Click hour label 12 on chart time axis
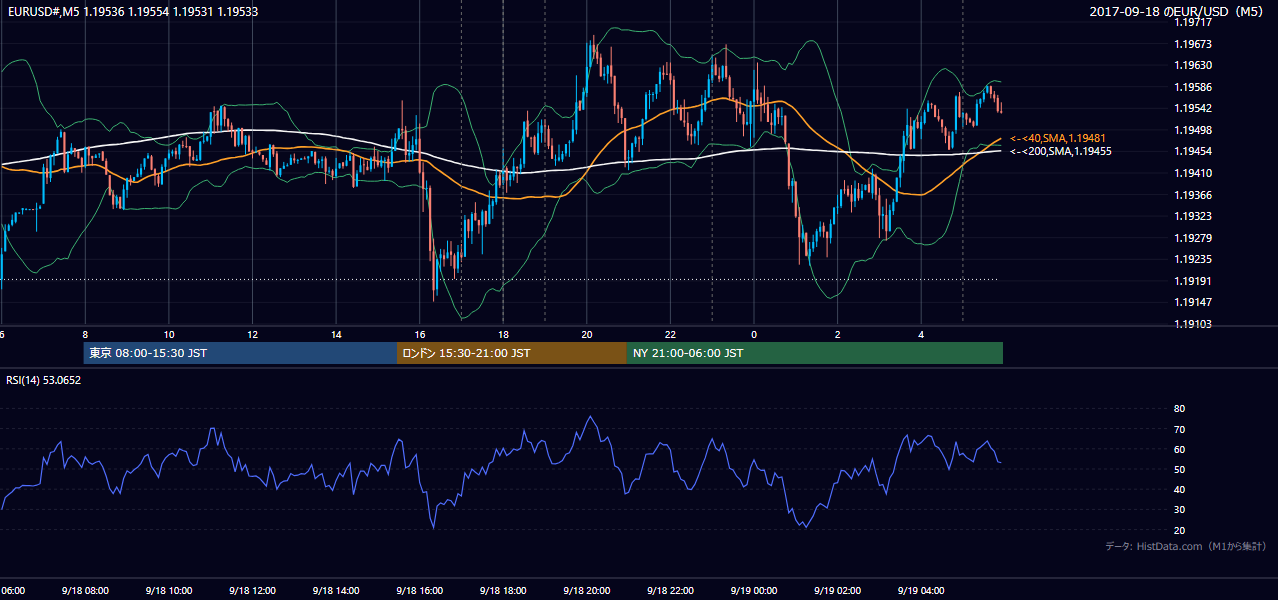The width and height of the screenshot is (1278, 600). [x=253, y=334]
